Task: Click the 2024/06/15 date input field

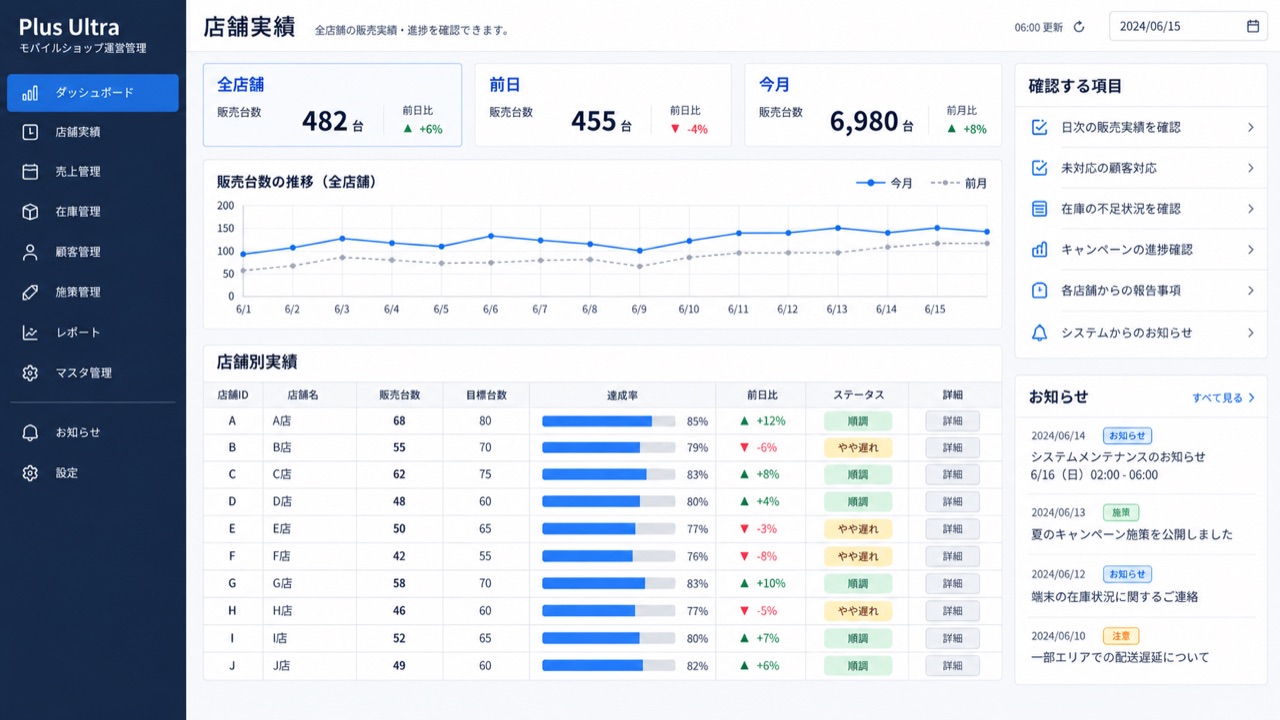Action: point(1189,26)
